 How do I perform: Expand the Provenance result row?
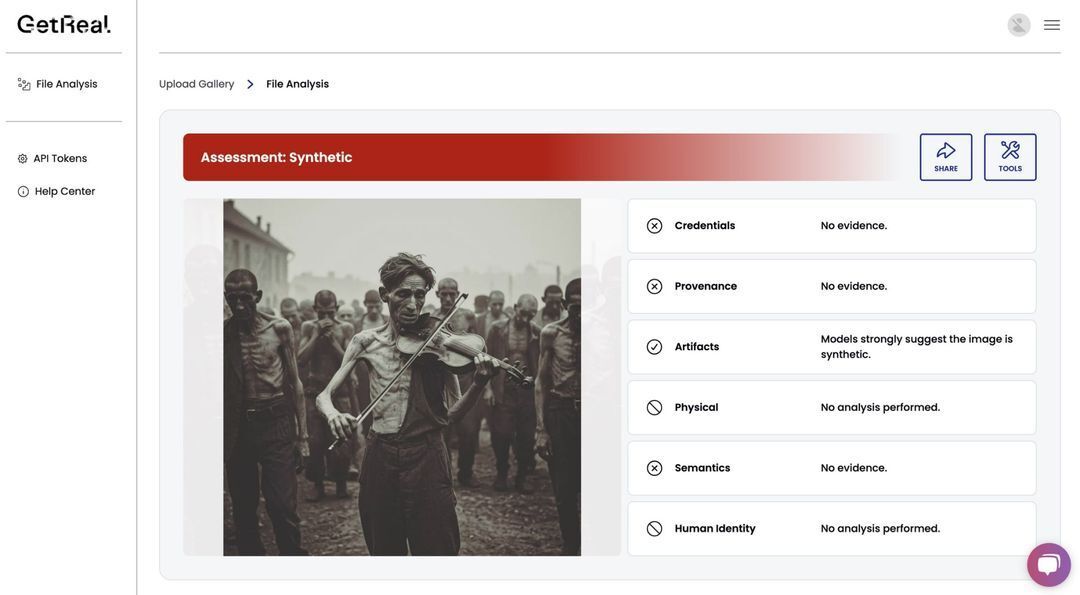(x=831, y=286)
